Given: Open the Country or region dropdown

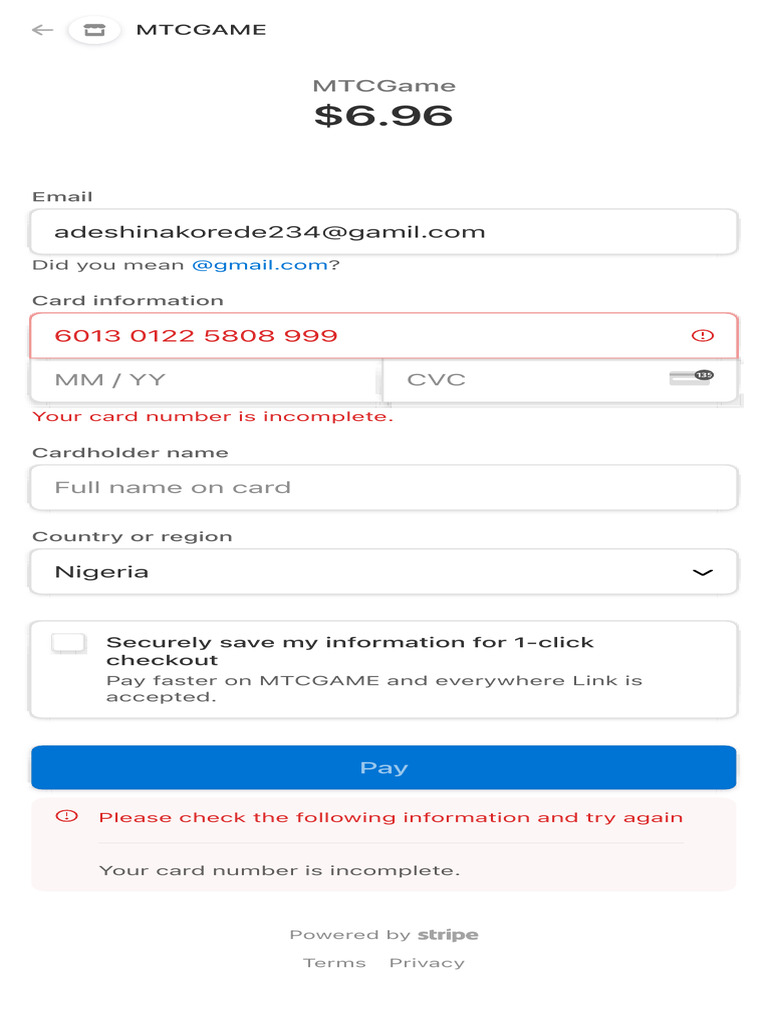Looking at the screenshot, I should [x=384, y=572].
